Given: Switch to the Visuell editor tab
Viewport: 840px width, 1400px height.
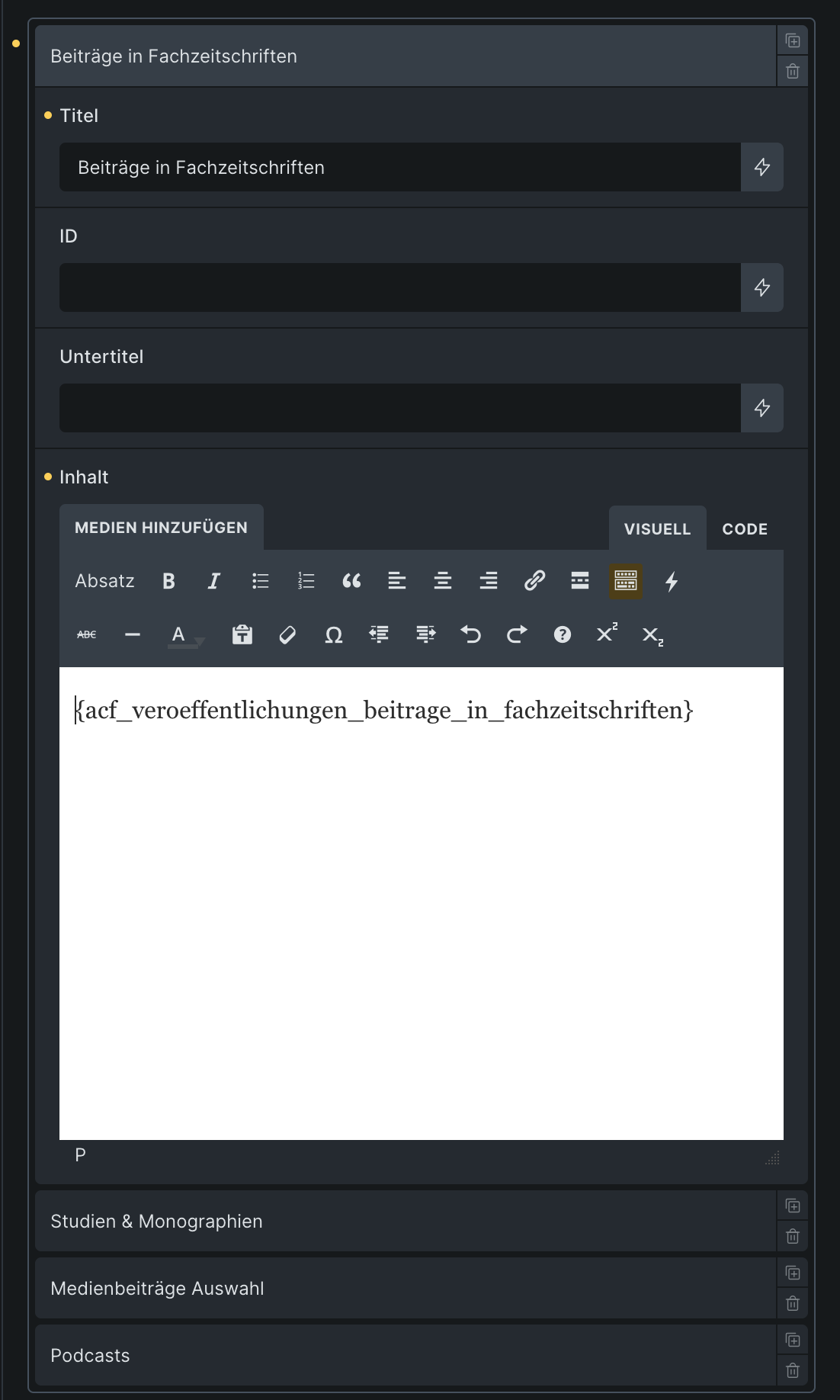Looking at the screenshot, I should [657, 528].
